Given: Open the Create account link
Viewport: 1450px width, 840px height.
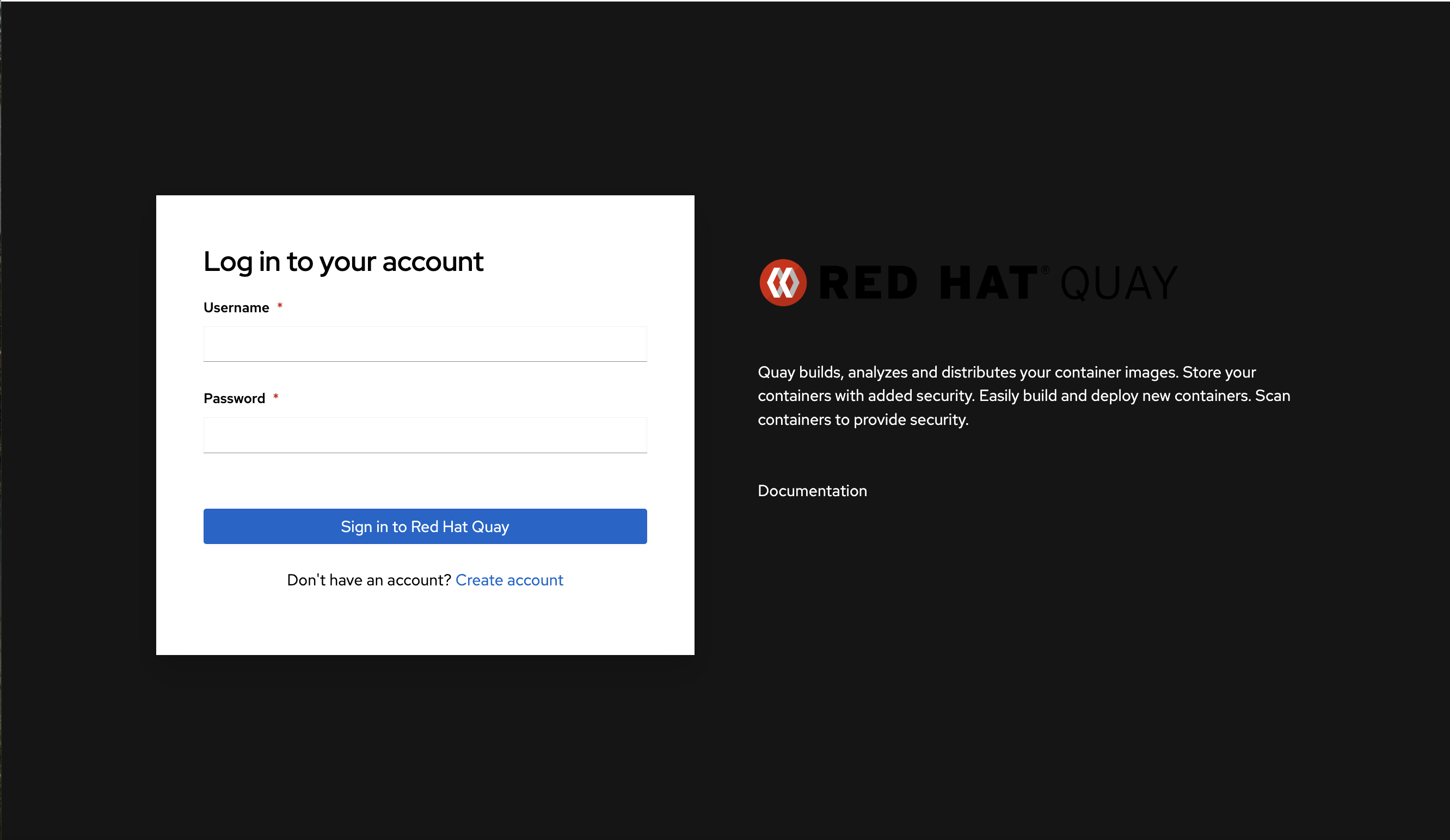Looking at the screenshot, I should tap(509, 579).
